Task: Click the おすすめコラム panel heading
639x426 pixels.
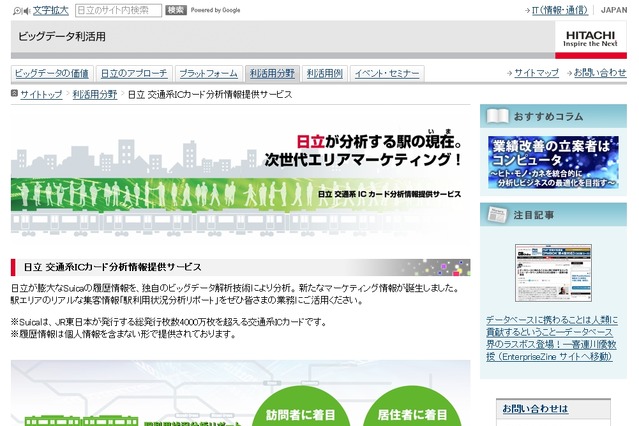Action: (548, 117)
